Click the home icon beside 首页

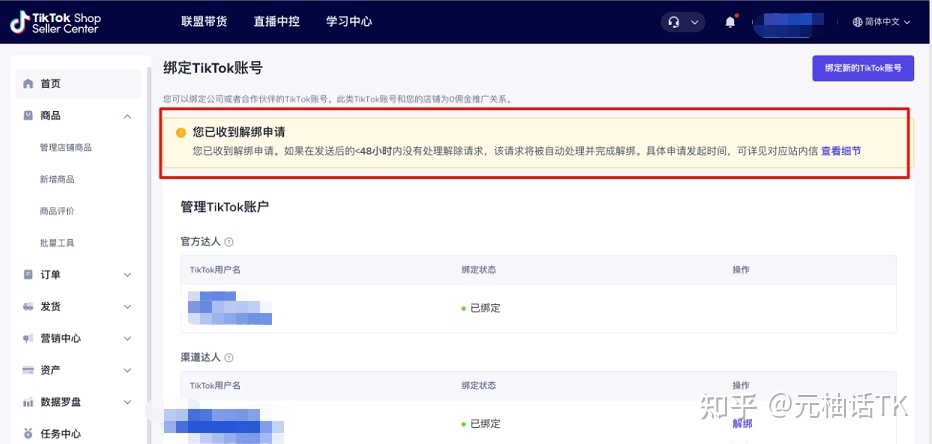pyautogui.click(x=28, y=84)
